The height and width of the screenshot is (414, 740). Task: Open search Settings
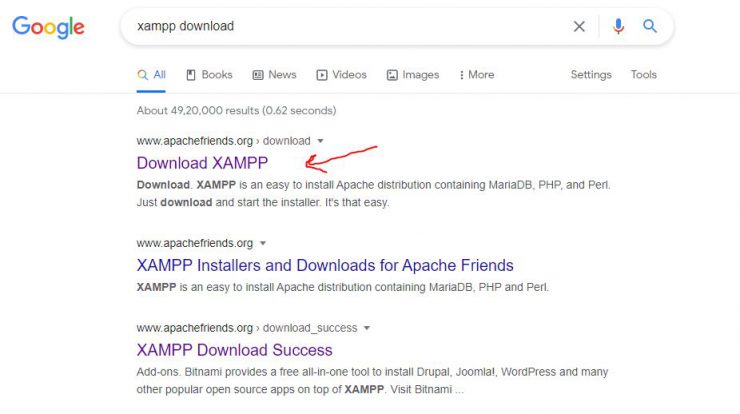[591, 75]
